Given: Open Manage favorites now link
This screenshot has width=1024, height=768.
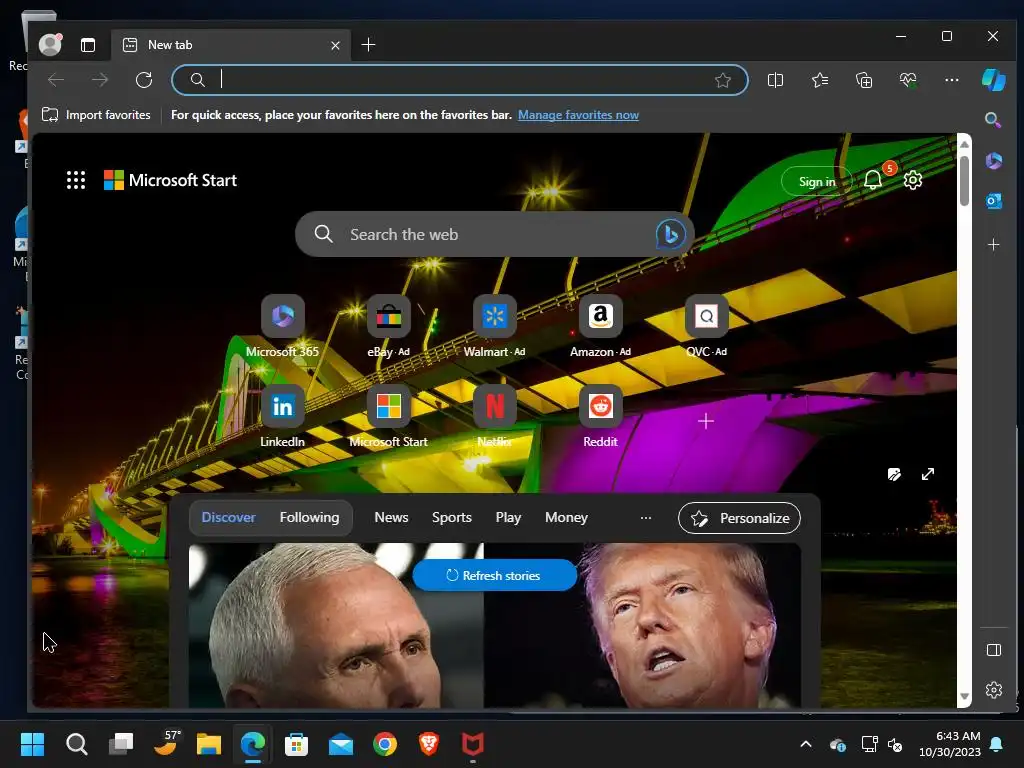Looking at the screenshot, I should [x=578, y=115].
